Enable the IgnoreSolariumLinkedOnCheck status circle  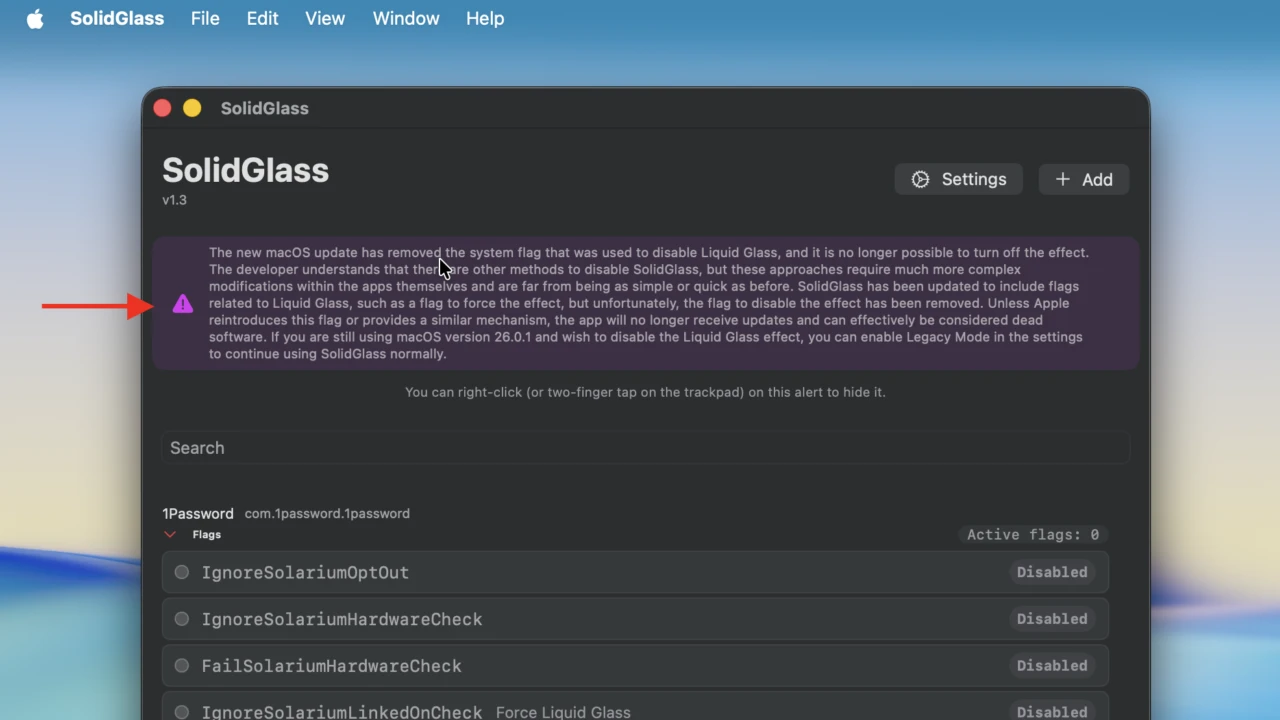[x=182, y=712]
